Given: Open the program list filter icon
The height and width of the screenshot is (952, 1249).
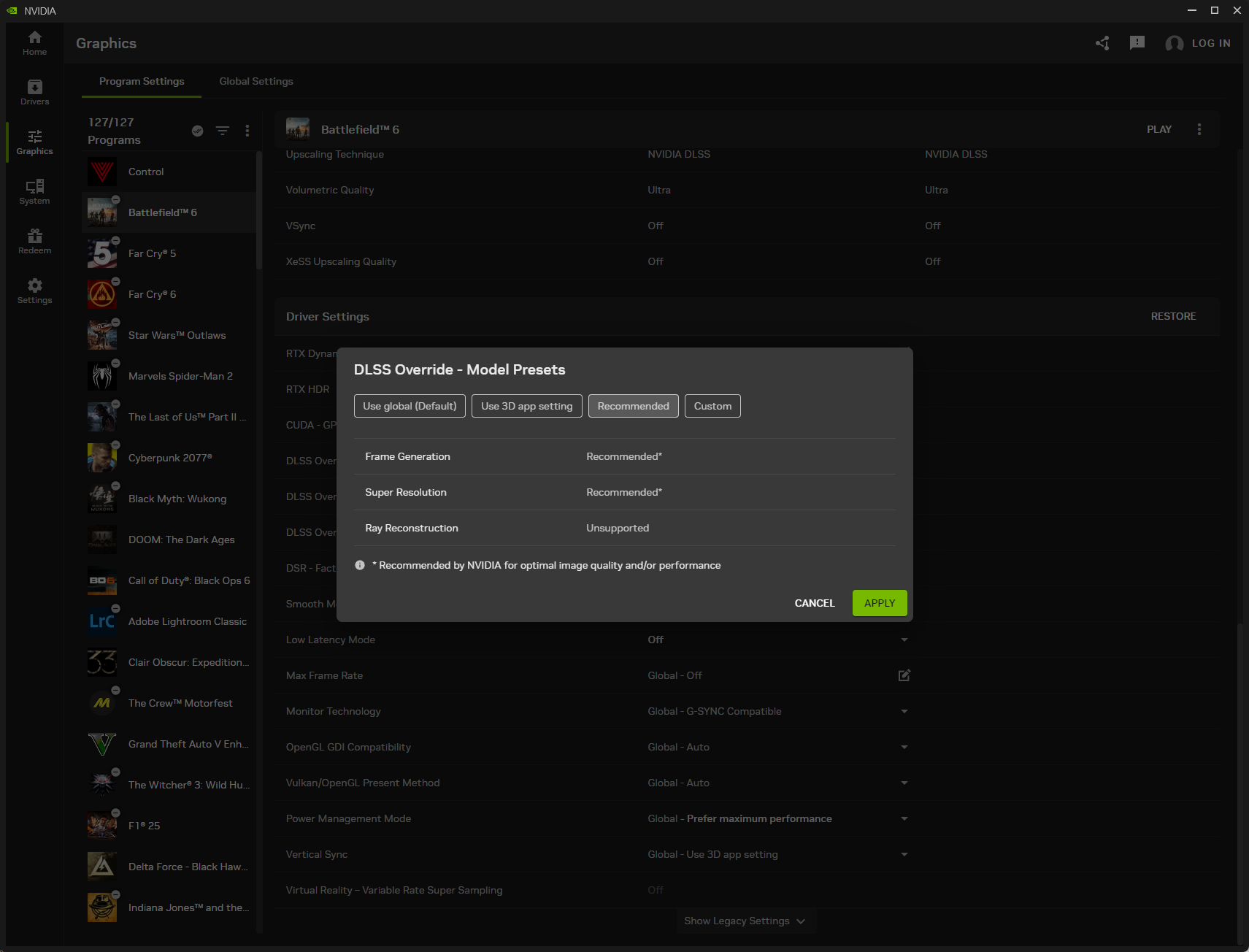Looking at the screenshot, I should 223,131.
